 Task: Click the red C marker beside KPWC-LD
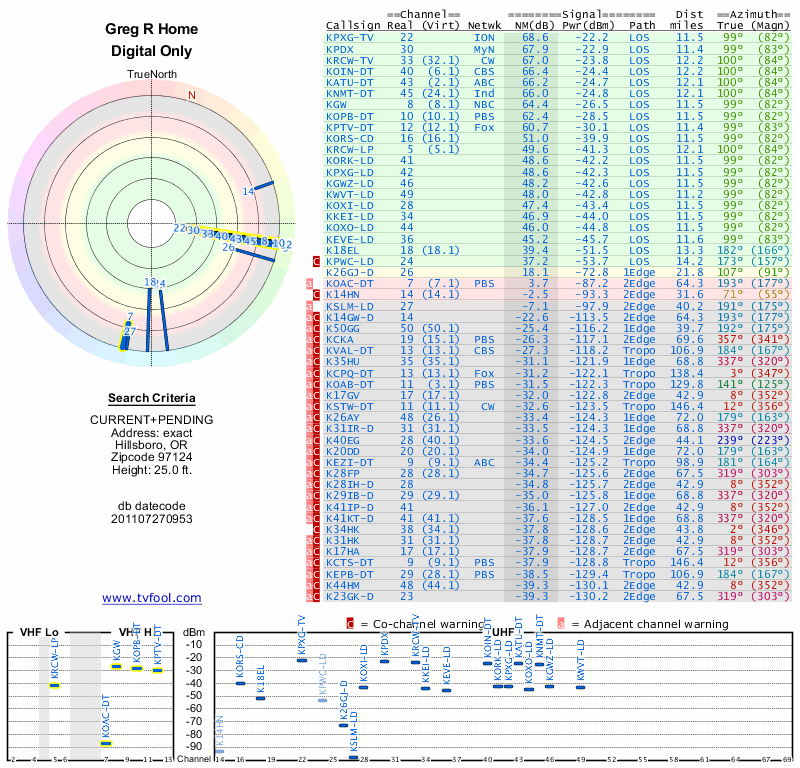tap(316, 261)
